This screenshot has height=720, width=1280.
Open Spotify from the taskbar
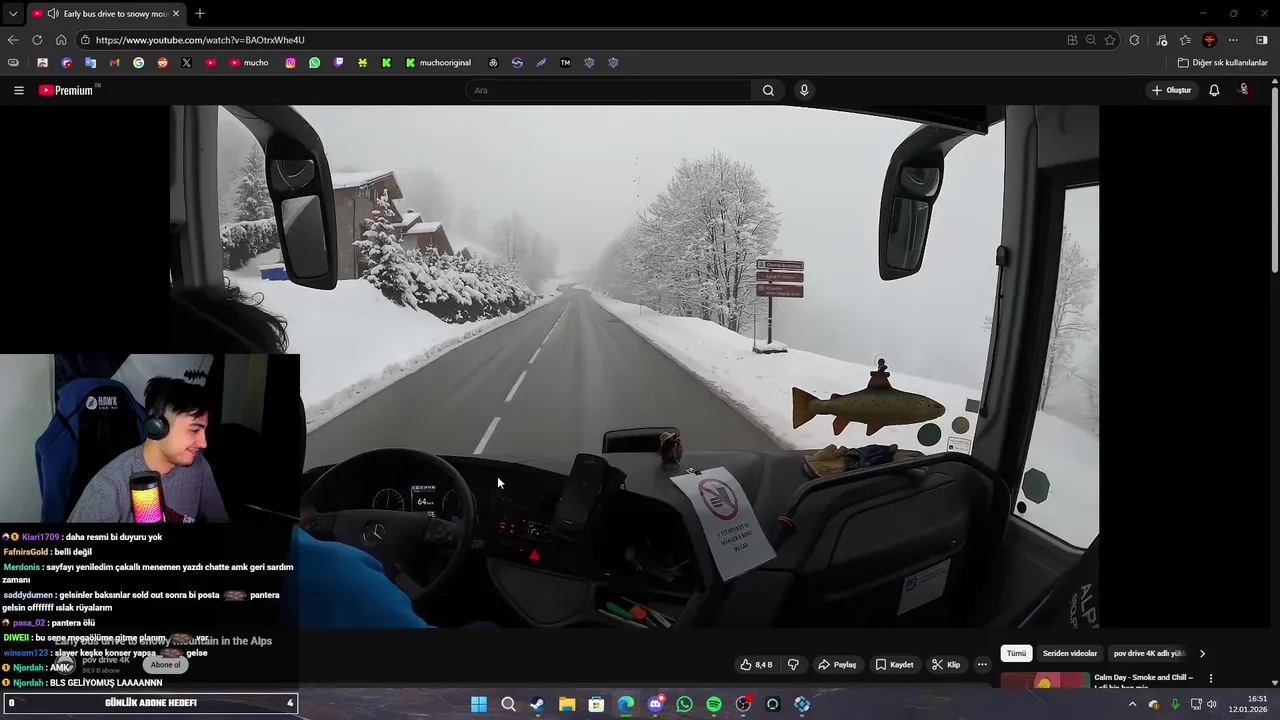pos(714,704)
